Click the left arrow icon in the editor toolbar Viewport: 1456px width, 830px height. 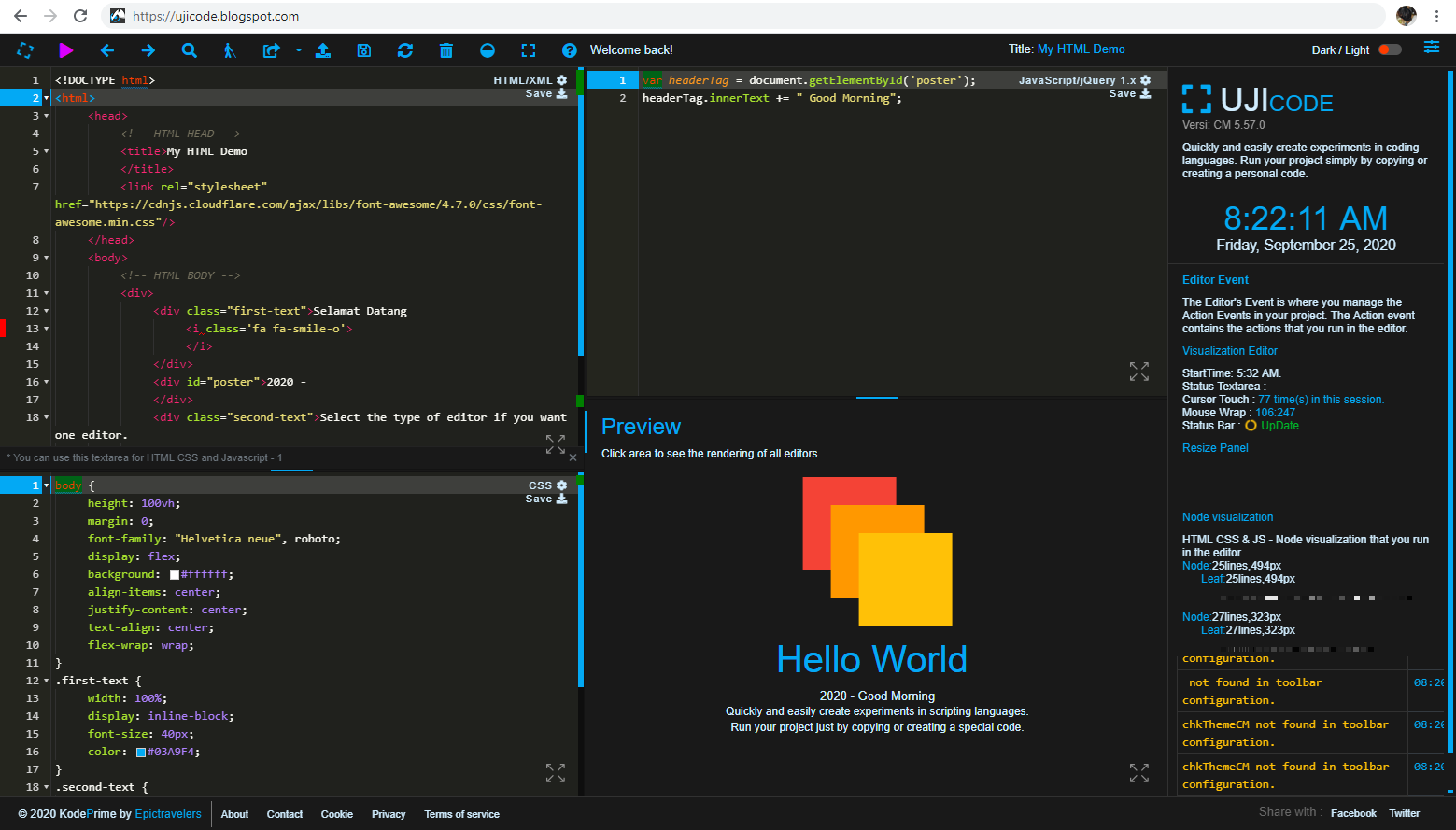107,50
